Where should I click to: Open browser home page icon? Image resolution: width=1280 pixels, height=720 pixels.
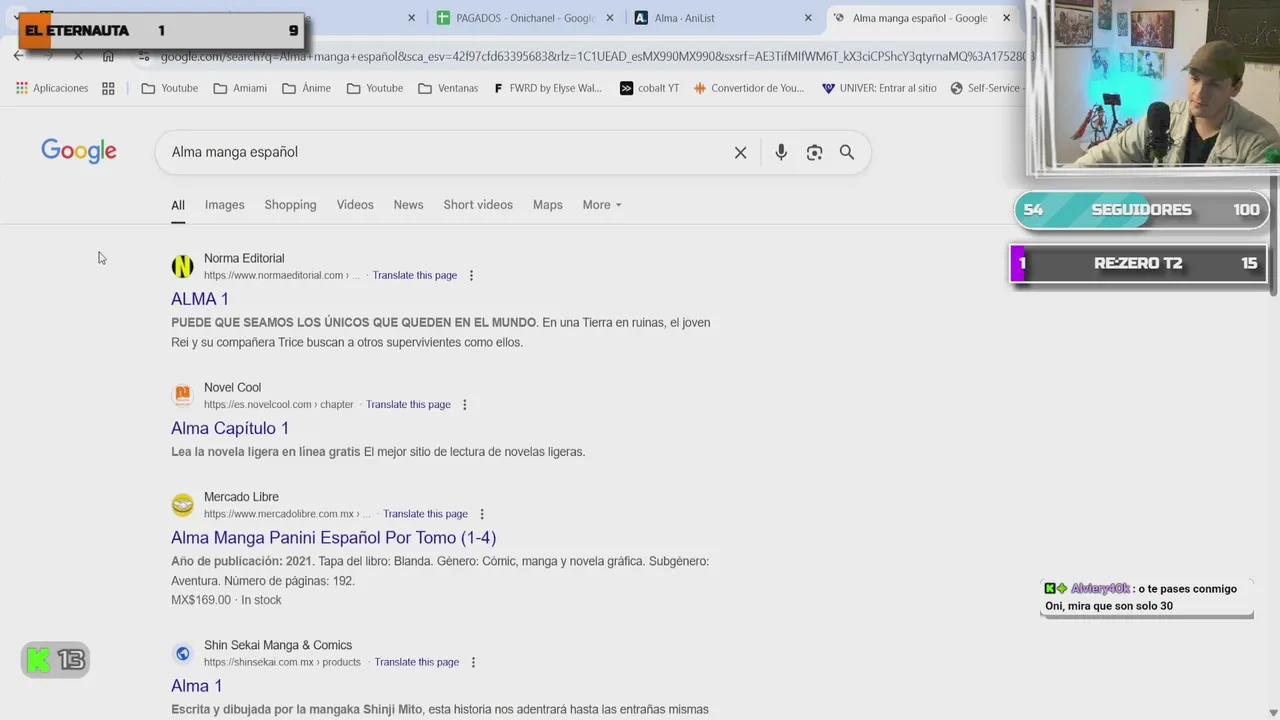tap(108, 56)
